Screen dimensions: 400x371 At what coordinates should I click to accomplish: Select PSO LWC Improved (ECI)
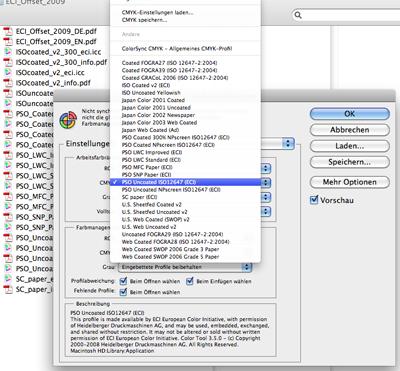click(185, 152)
